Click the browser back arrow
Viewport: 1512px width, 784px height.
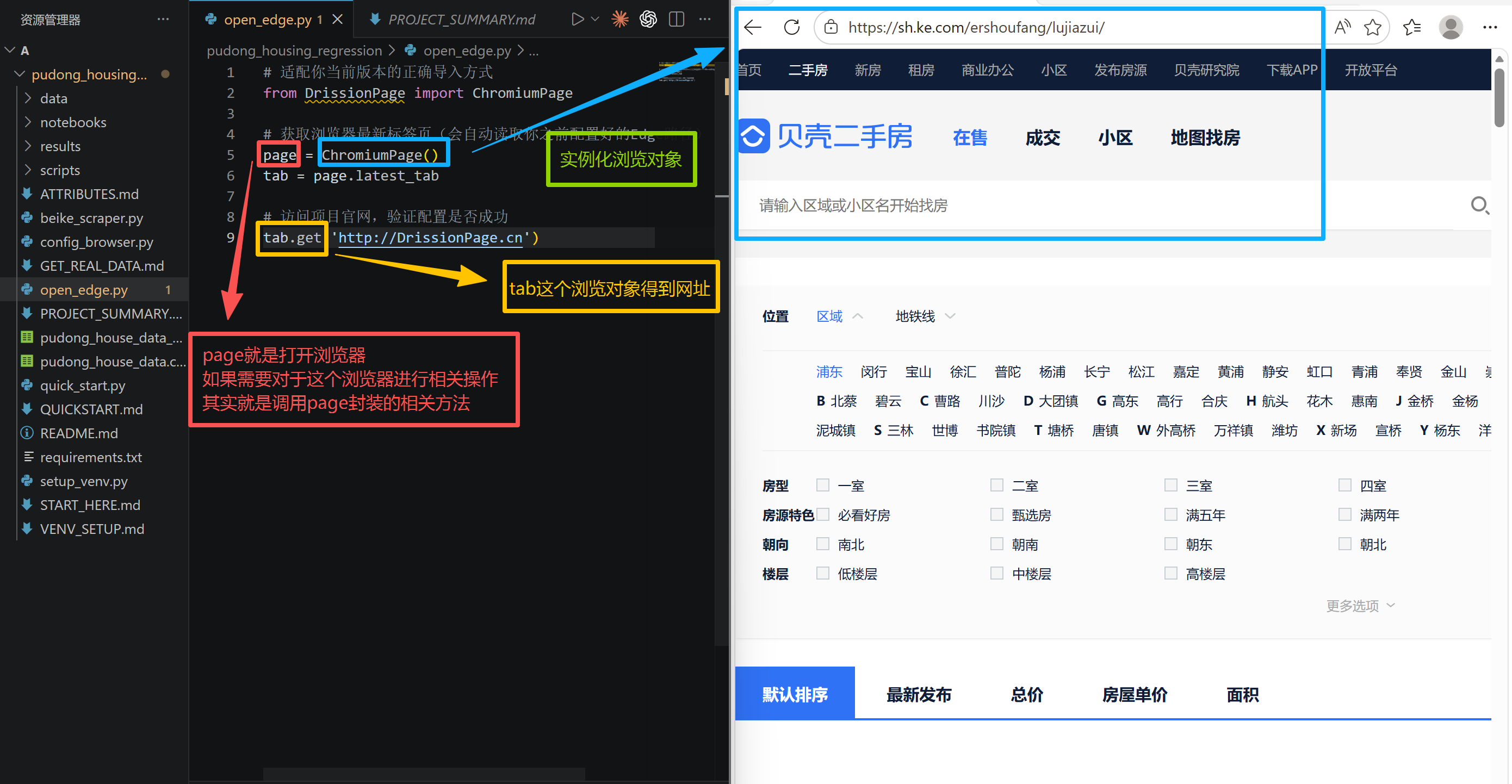(x=753, y=27)
